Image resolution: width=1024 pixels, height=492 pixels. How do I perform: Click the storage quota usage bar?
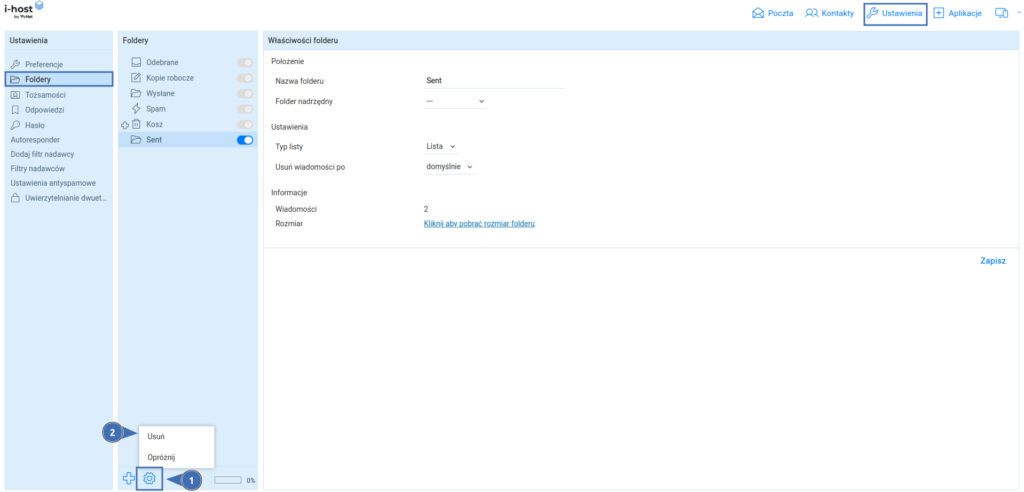click(x=229, y=480)
